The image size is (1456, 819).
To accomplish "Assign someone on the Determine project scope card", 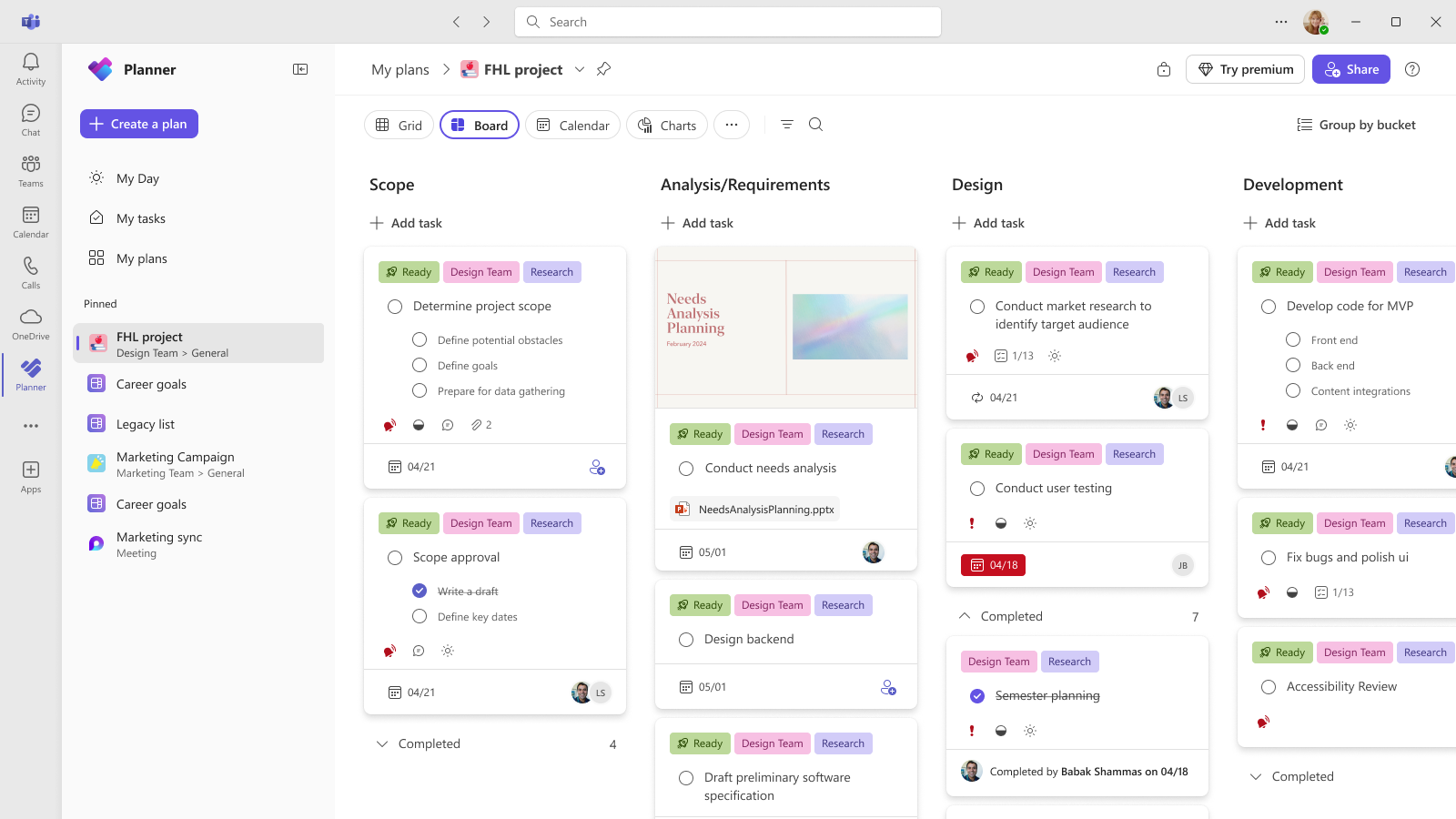I will (x=598, y=467).
